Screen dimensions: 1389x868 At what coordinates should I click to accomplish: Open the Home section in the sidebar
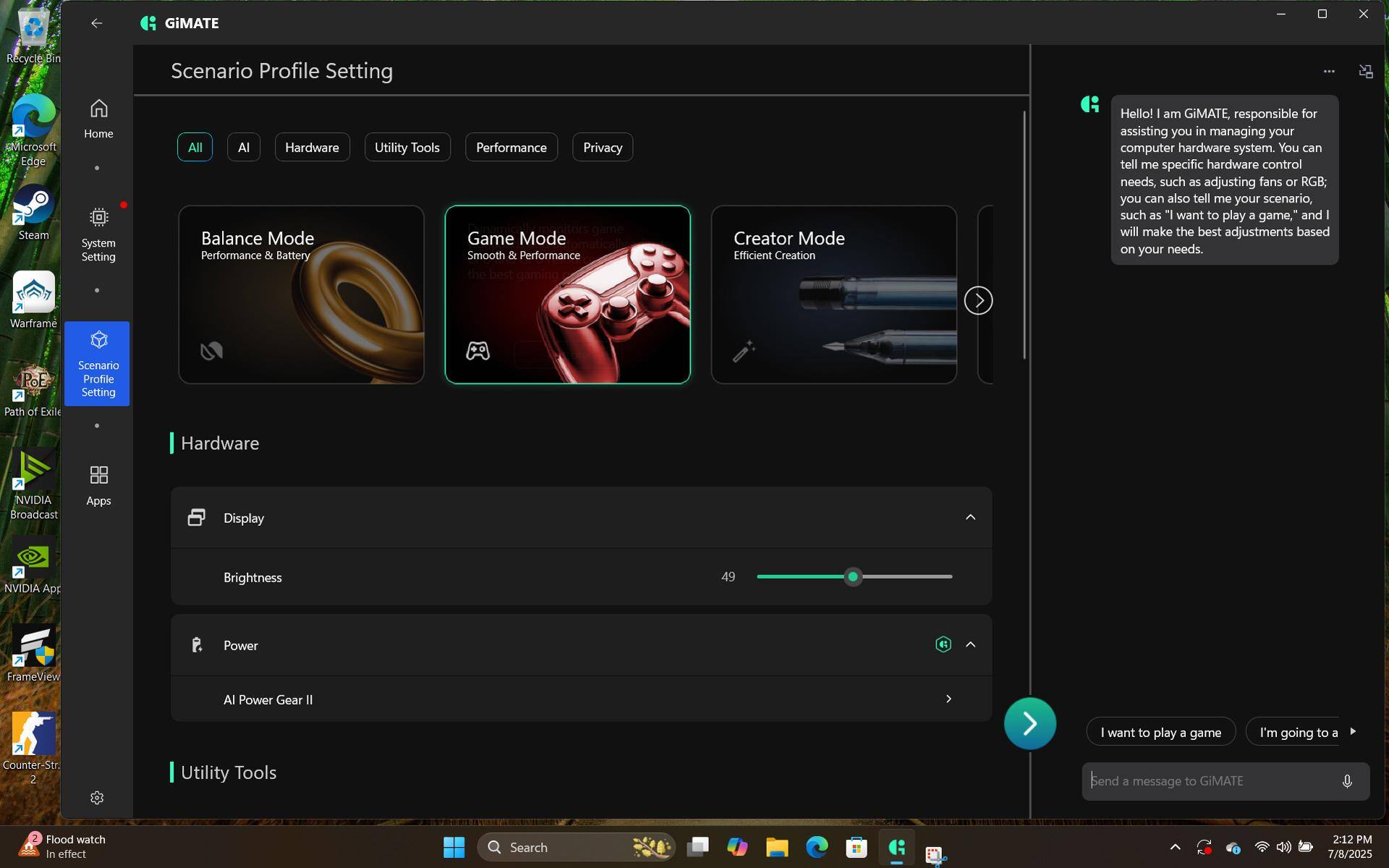tap(98, 118)
